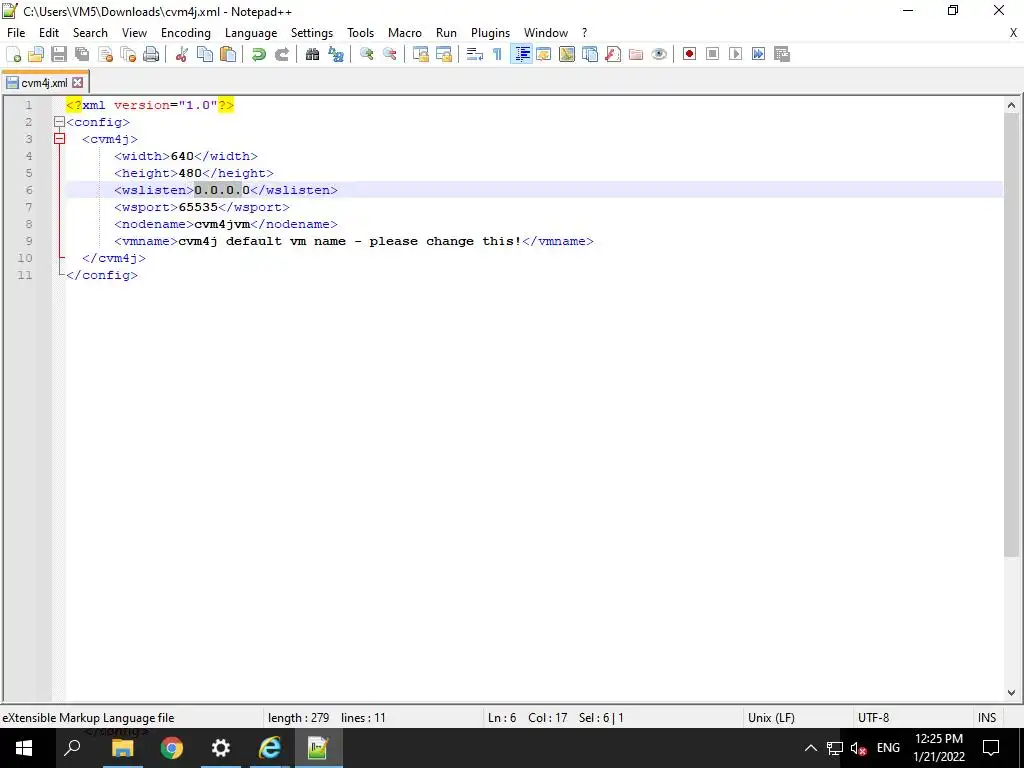Open the Search menu
Screen dimensions: 1024x768
click(x=90, y=33)
